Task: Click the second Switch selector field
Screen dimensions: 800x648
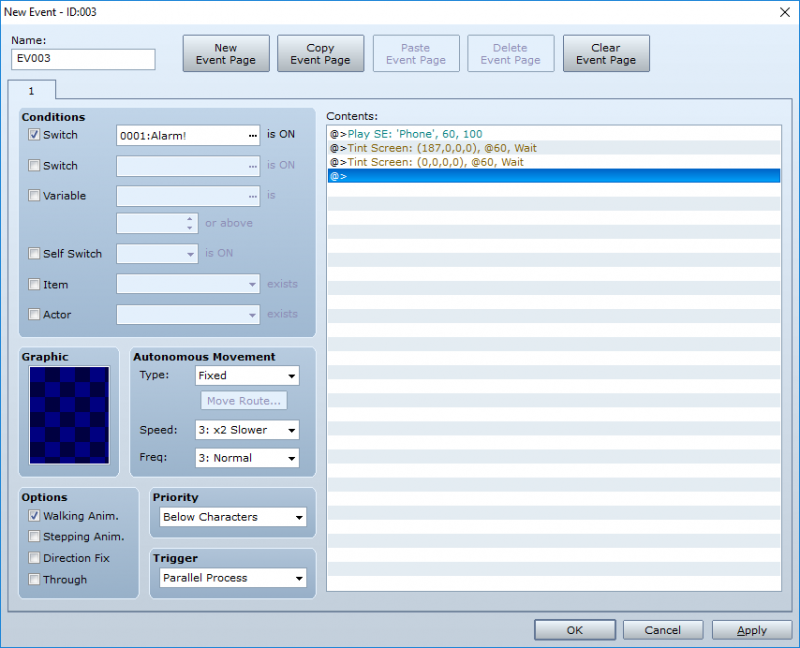Action: click(x=188, y=166)
